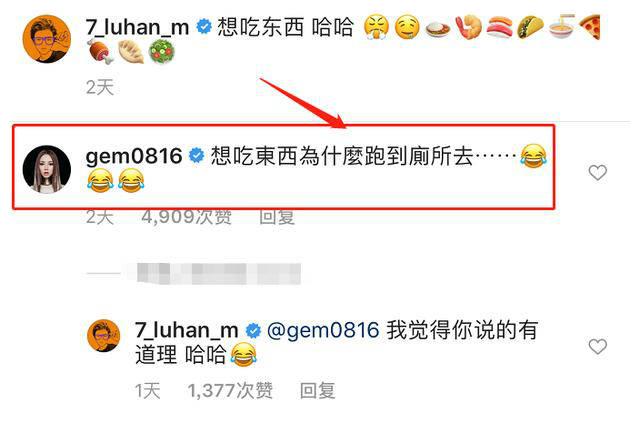This screenshot has height=424, width=640.
Task: Click the verified badge in the reply comment
Action: 253,330
